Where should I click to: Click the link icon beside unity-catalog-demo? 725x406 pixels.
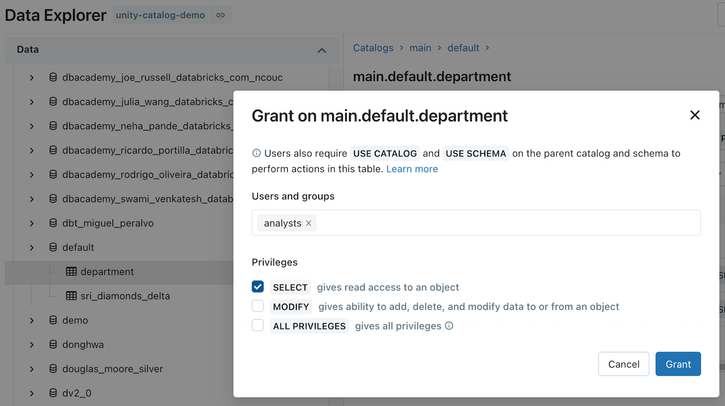pos(221,15)
